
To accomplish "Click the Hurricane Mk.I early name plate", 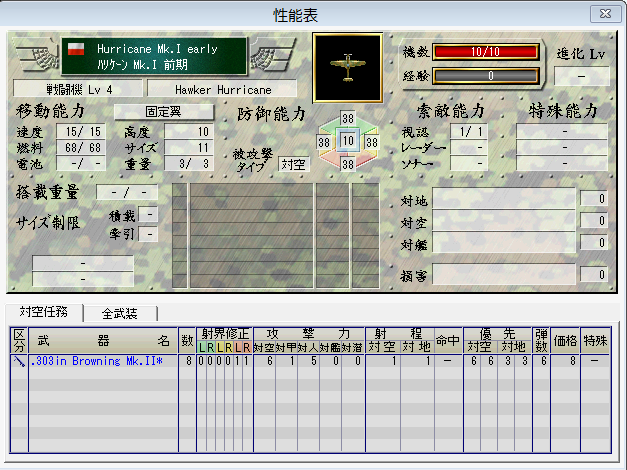I will (x=154, y=56).
